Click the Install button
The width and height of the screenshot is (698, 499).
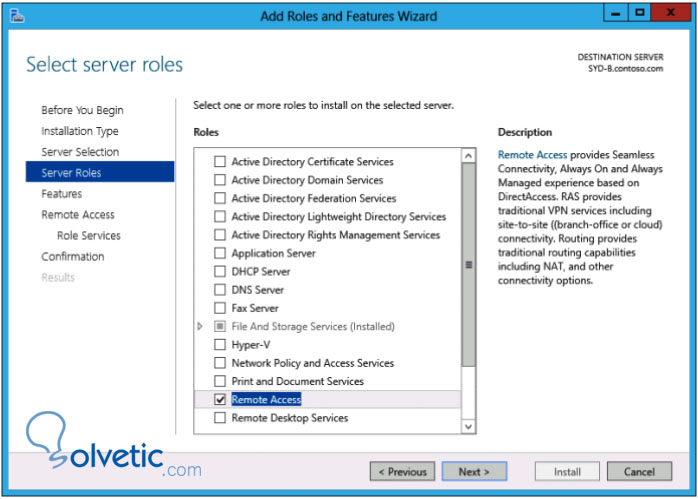(567, 471)
